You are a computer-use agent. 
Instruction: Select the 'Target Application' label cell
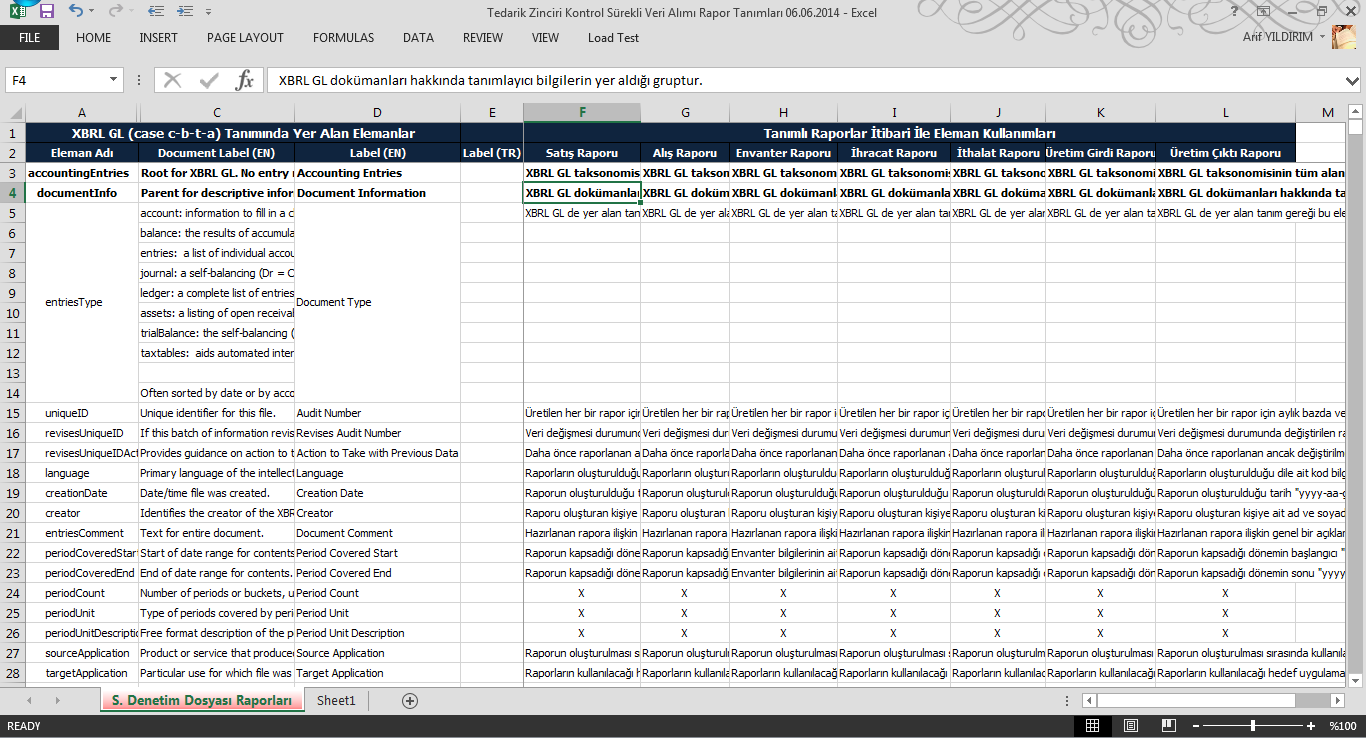click(377, 673)
